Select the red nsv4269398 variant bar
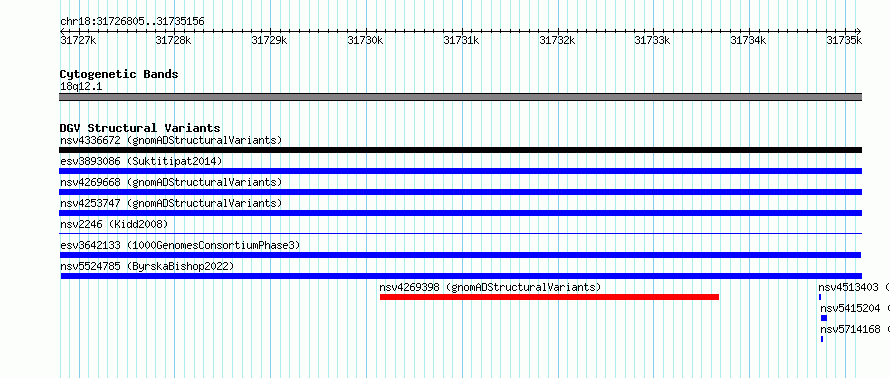The image size is (890, 378). tap(549, 297)
